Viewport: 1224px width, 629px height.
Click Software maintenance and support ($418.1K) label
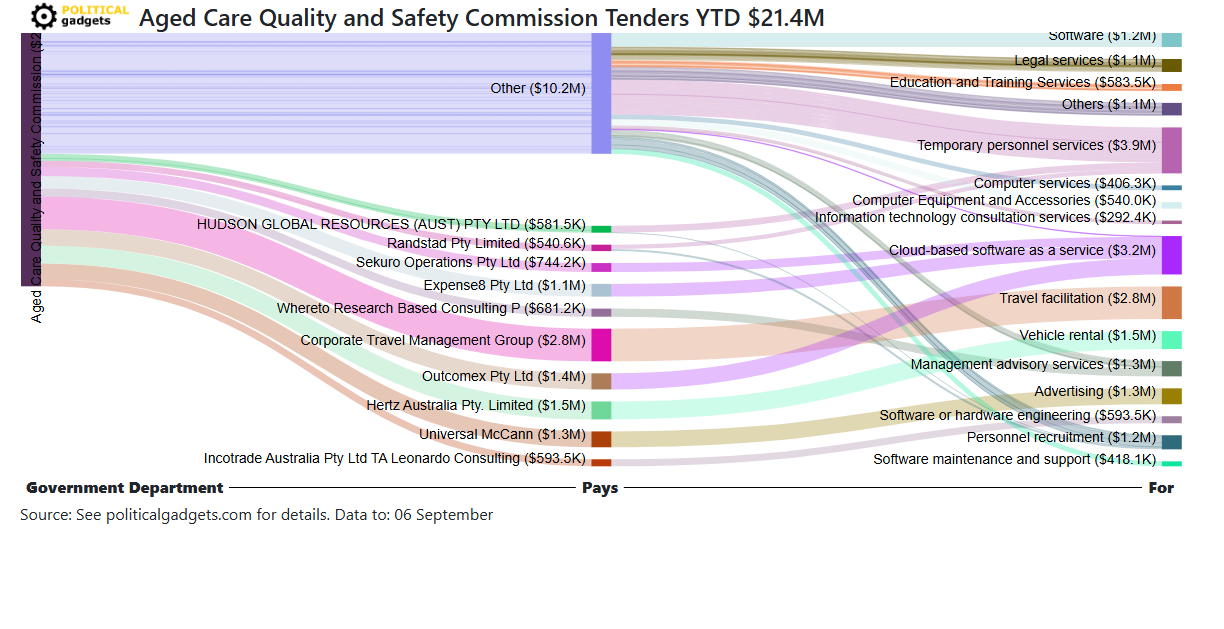point(1015,459)
